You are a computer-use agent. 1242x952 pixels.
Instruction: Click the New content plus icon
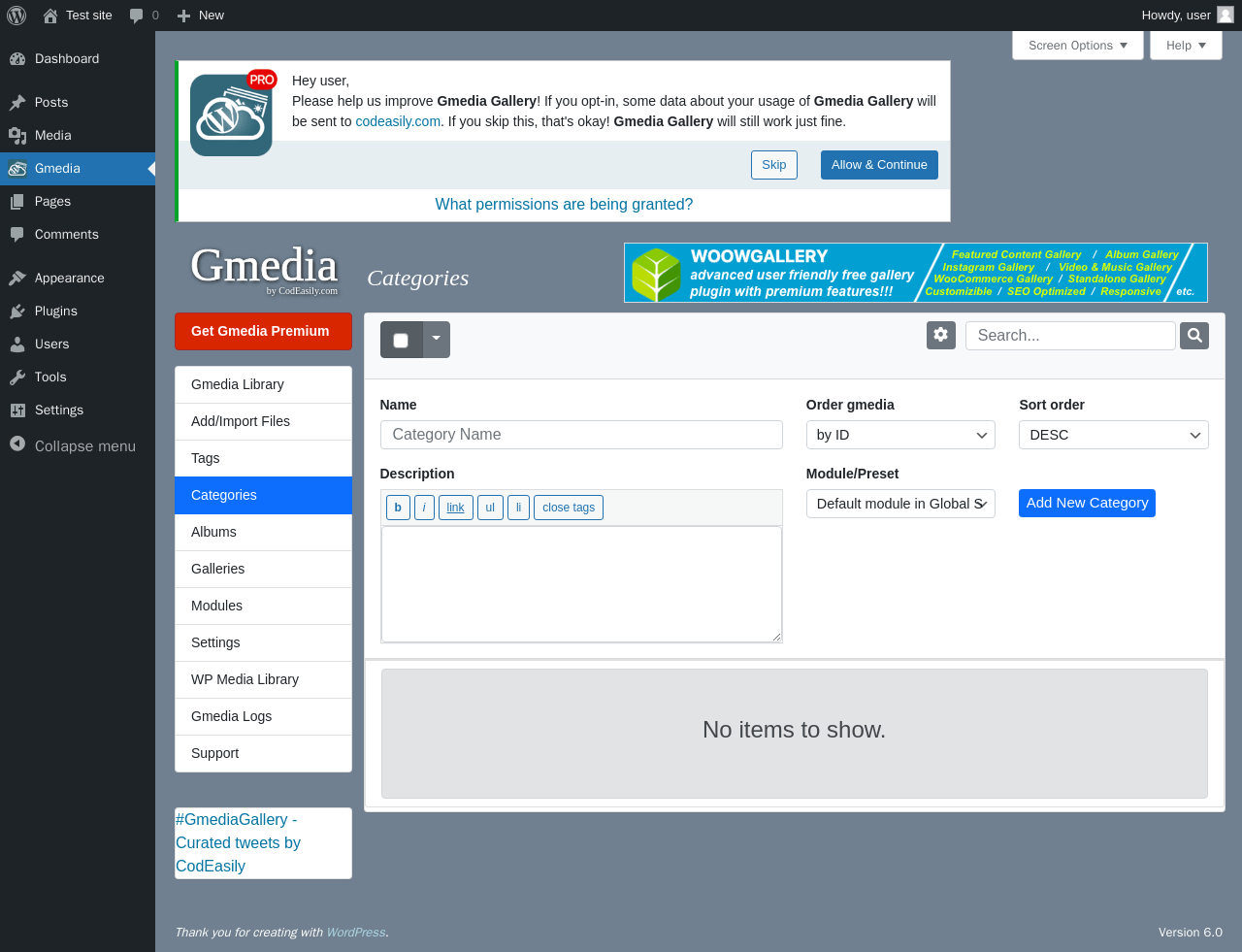click(184, 16)
